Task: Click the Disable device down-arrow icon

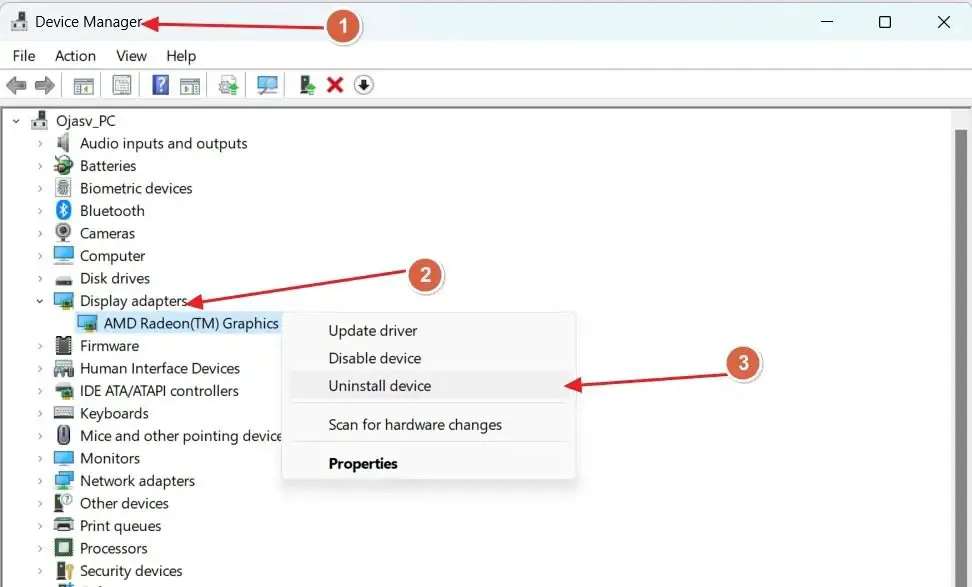Action: click(363, 85)
